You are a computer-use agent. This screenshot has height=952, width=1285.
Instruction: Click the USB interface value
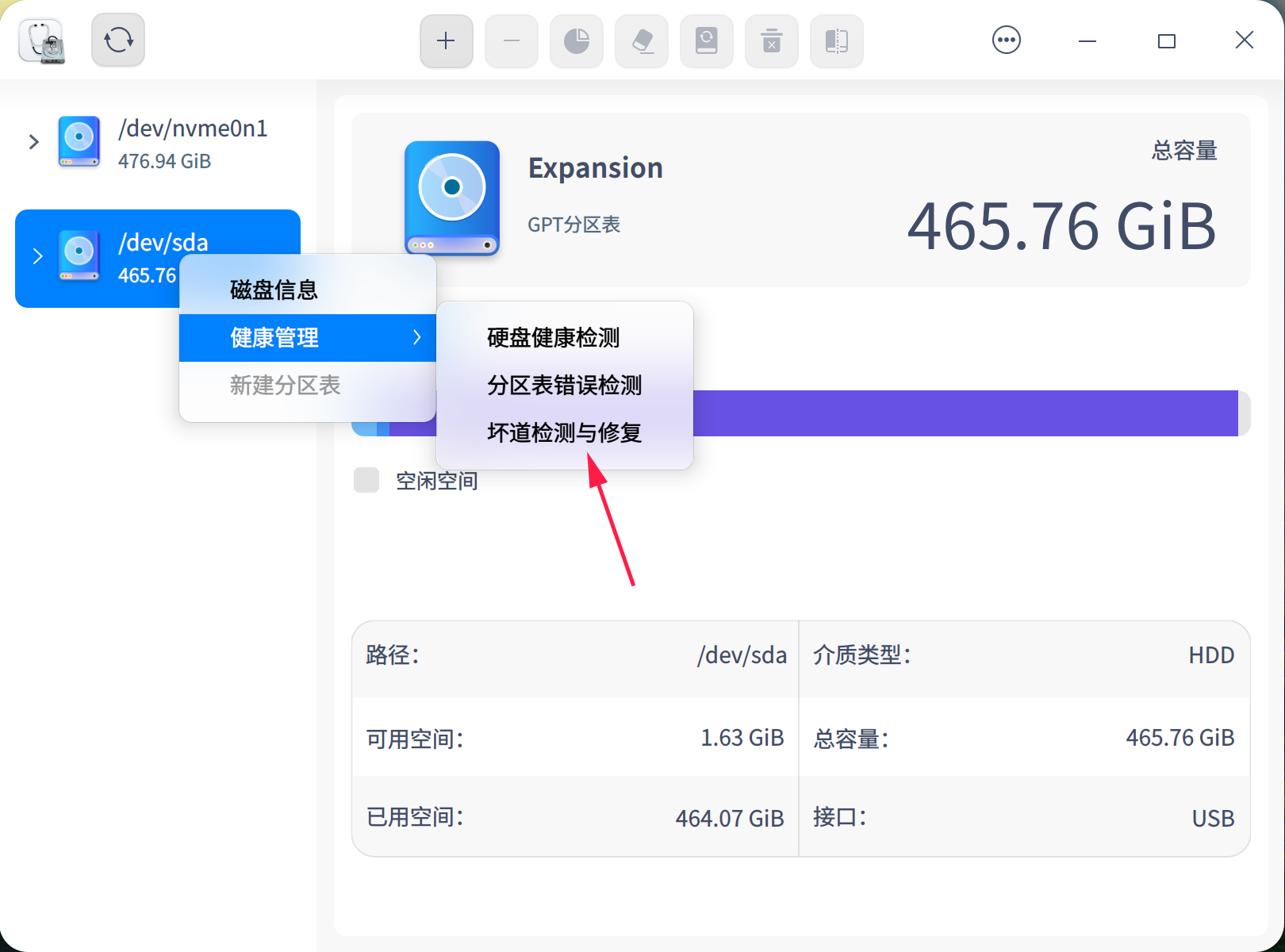tap(1213, 818)
